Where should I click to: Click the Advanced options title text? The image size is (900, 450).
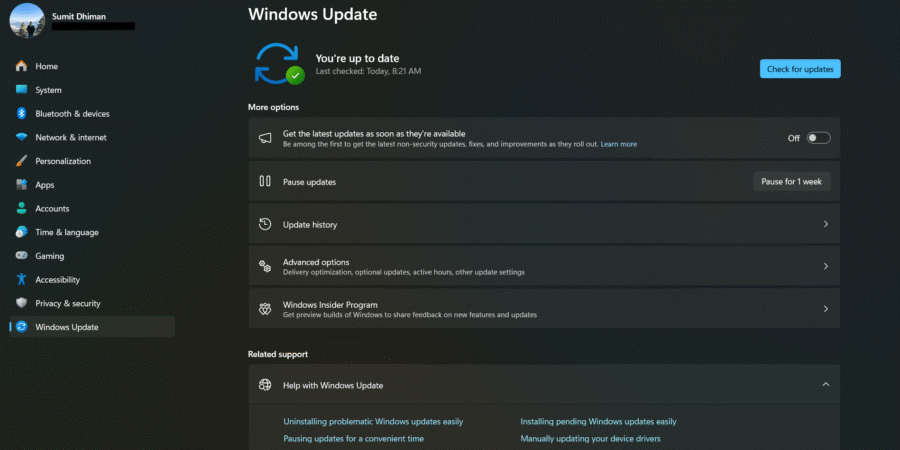pos(316,262)
